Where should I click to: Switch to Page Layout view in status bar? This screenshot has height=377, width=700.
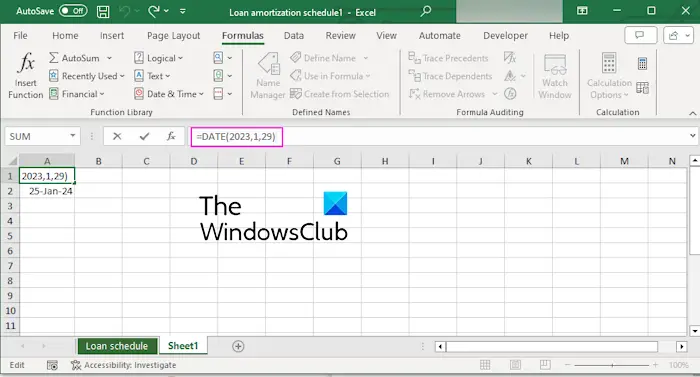[515, 365]
